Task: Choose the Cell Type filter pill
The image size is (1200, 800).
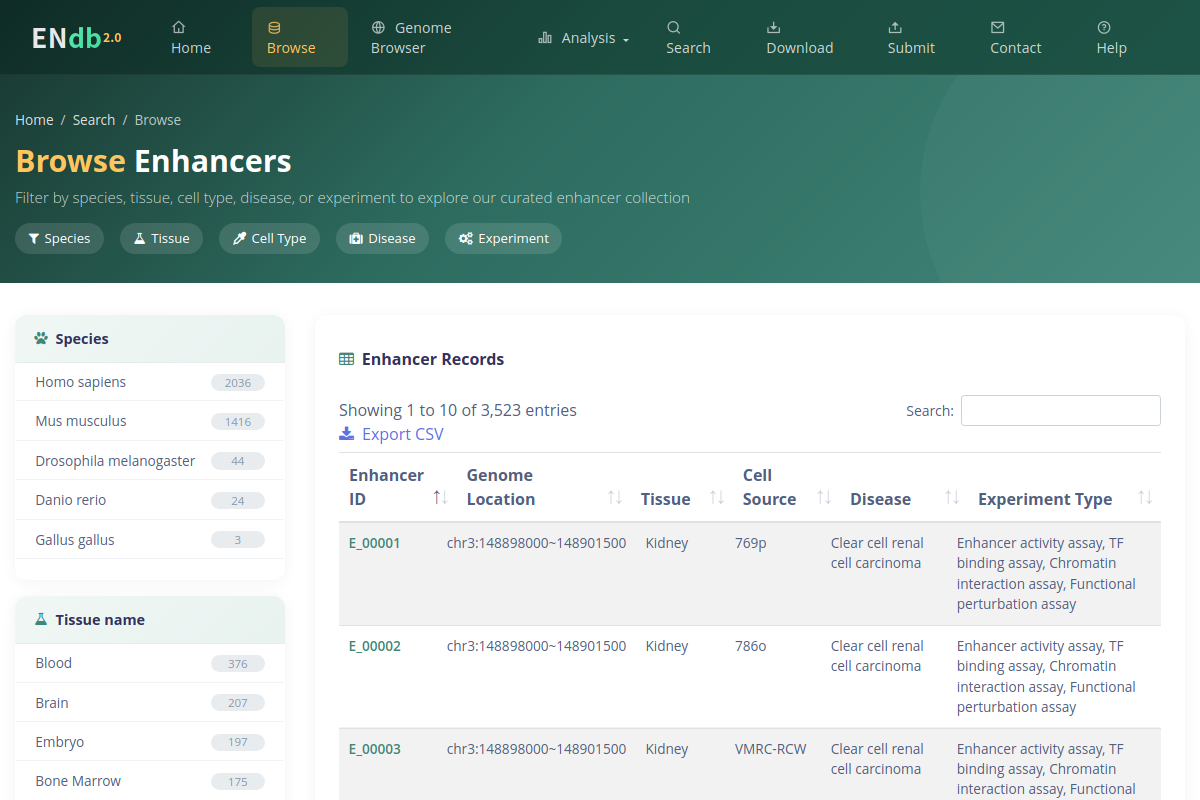Action: coord(269,238)
